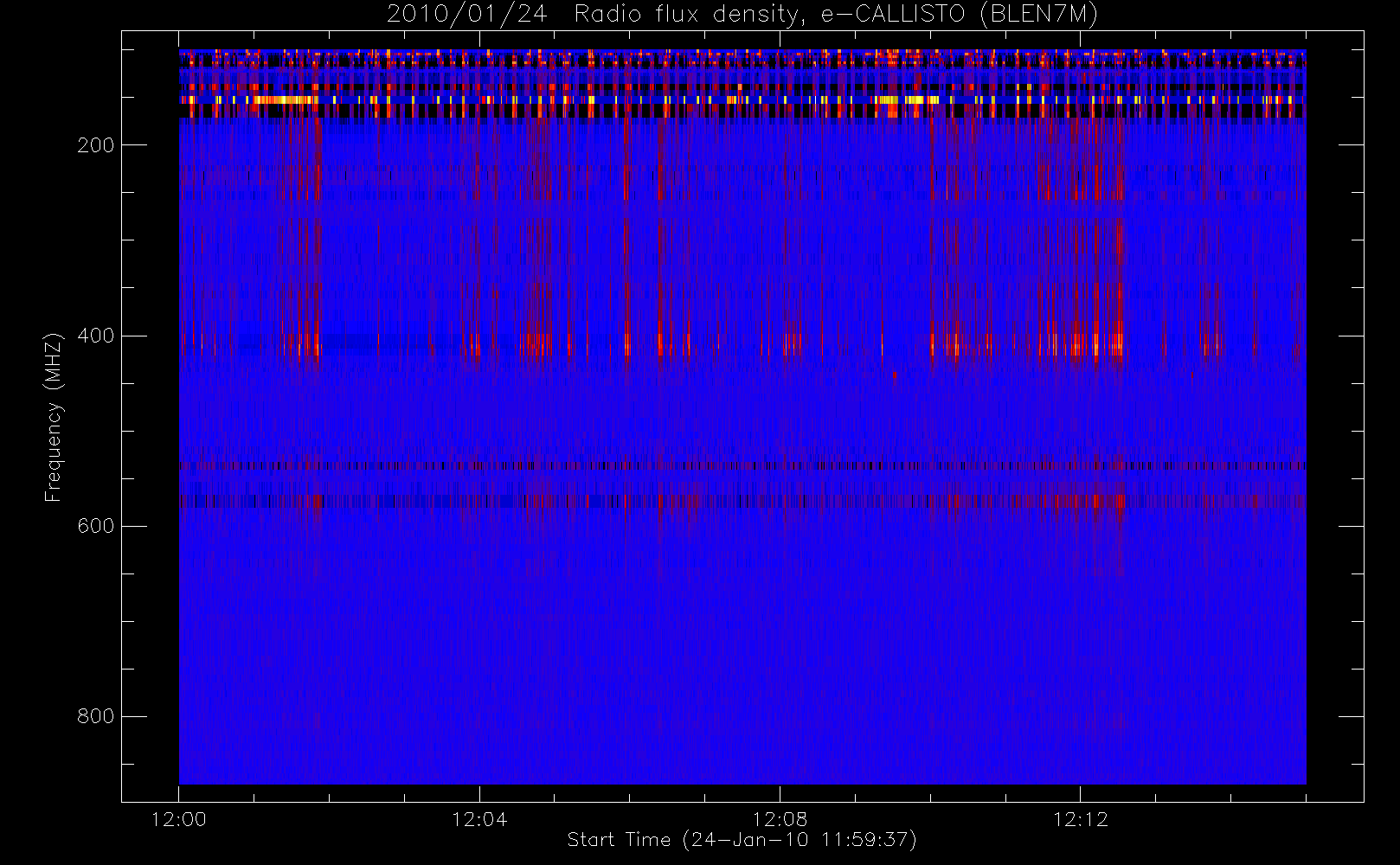Click the plot title '2010/01/24 Radio flux density'
1400x865 pixels.
(742, 15)
